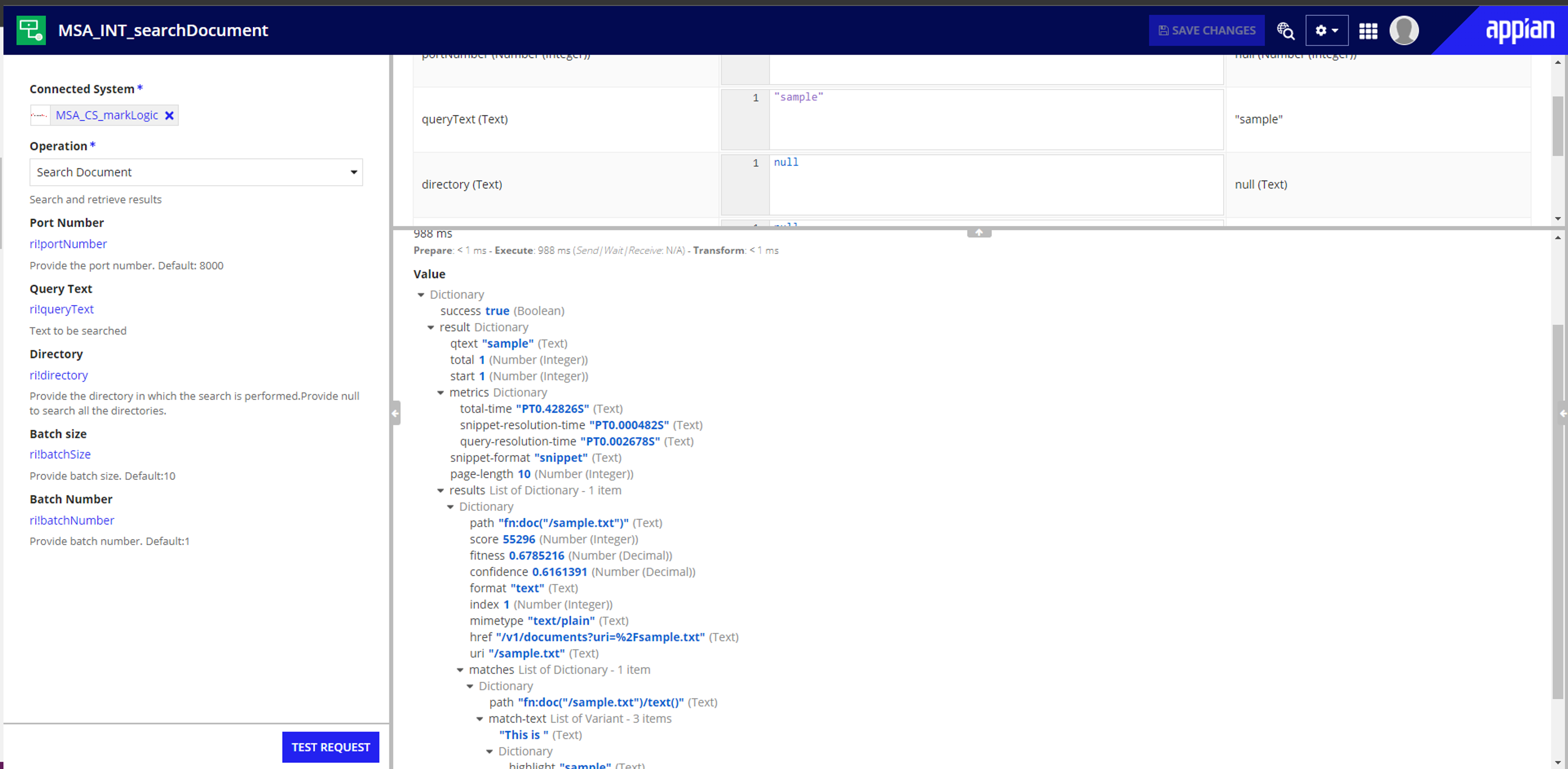Image resolution: width=1568 pixels, height=769 pixels.
Task: Select the "This is " match-text item
Action: (523, 735)
